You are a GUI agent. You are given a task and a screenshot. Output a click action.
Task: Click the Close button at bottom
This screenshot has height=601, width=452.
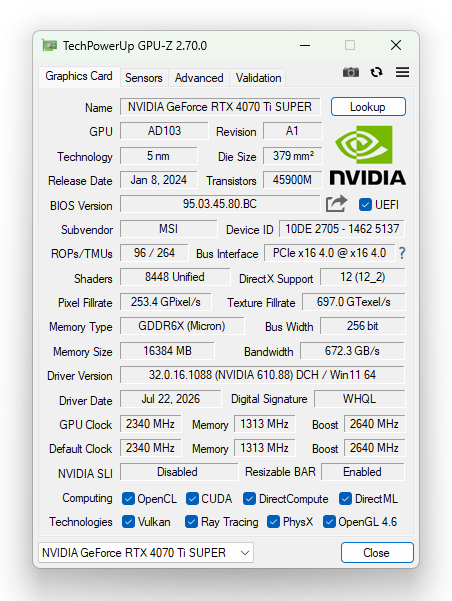377,553
